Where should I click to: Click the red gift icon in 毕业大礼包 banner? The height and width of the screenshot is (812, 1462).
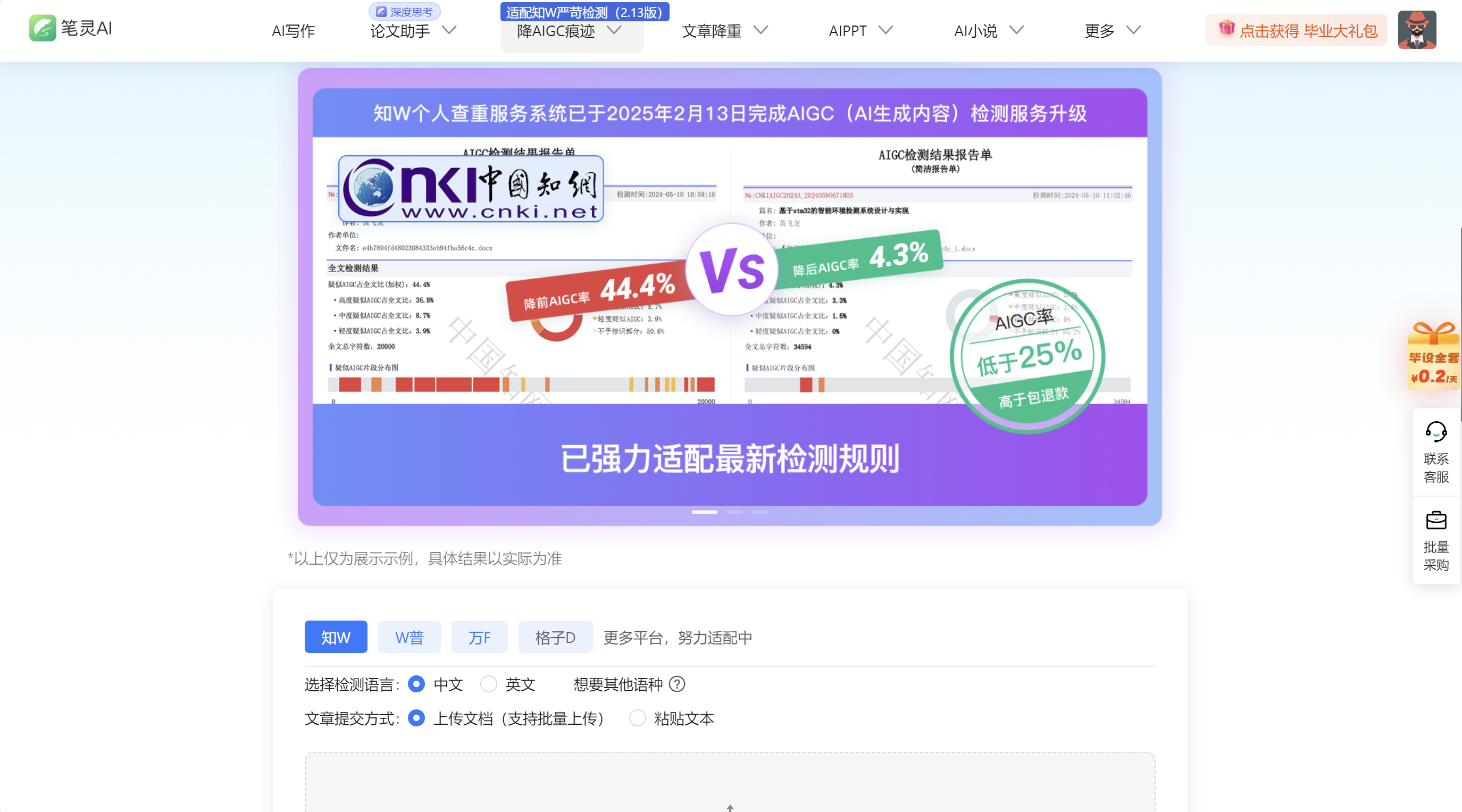tap(1226, 28)
